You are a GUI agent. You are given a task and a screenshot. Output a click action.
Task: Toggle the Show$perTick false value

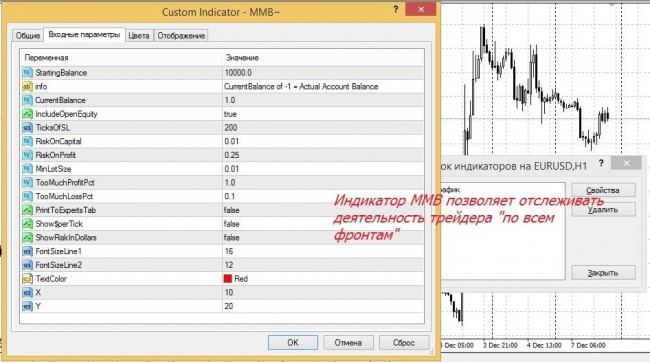[323, 224]
